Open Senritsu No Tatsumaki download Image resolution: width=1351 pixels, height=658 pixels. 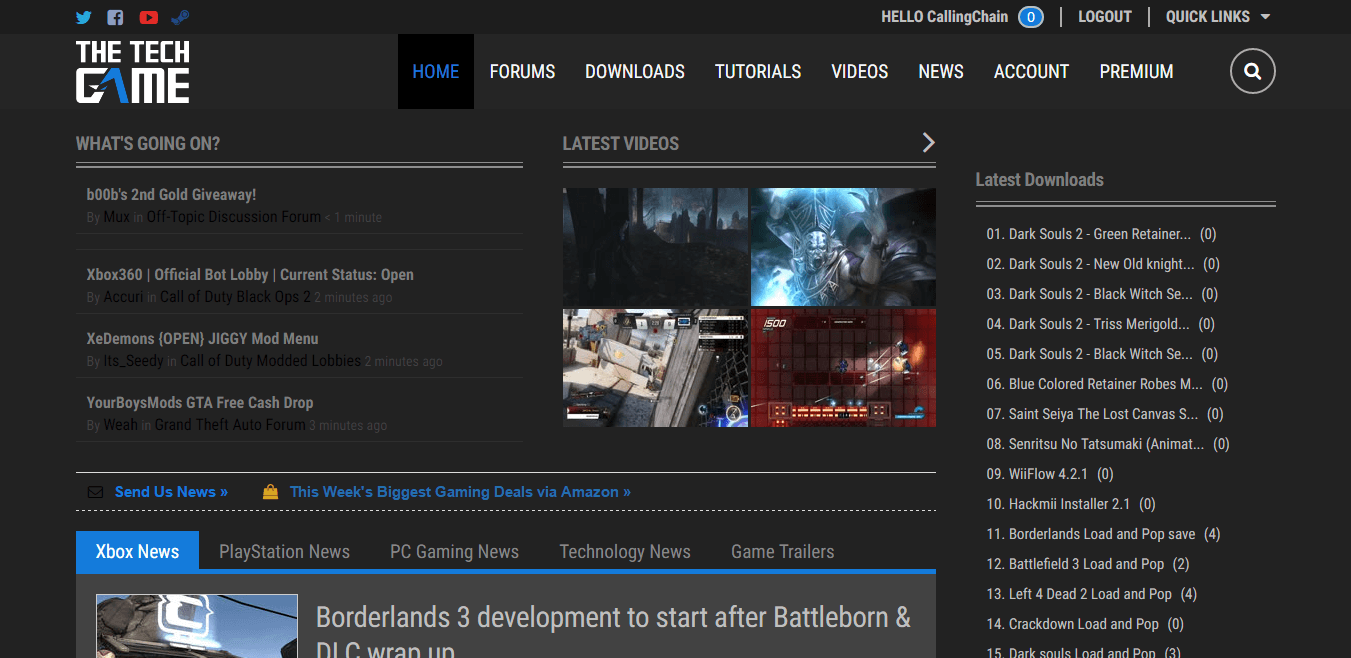coord(1107,444)
